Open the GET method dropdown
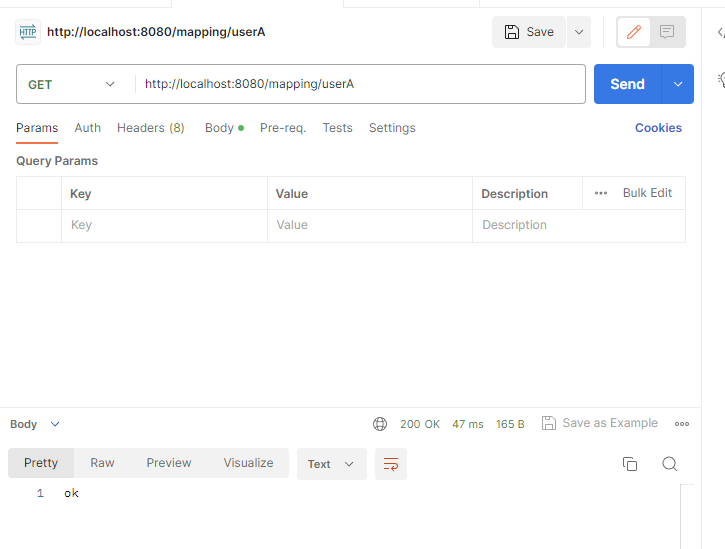 coord(71,84)
